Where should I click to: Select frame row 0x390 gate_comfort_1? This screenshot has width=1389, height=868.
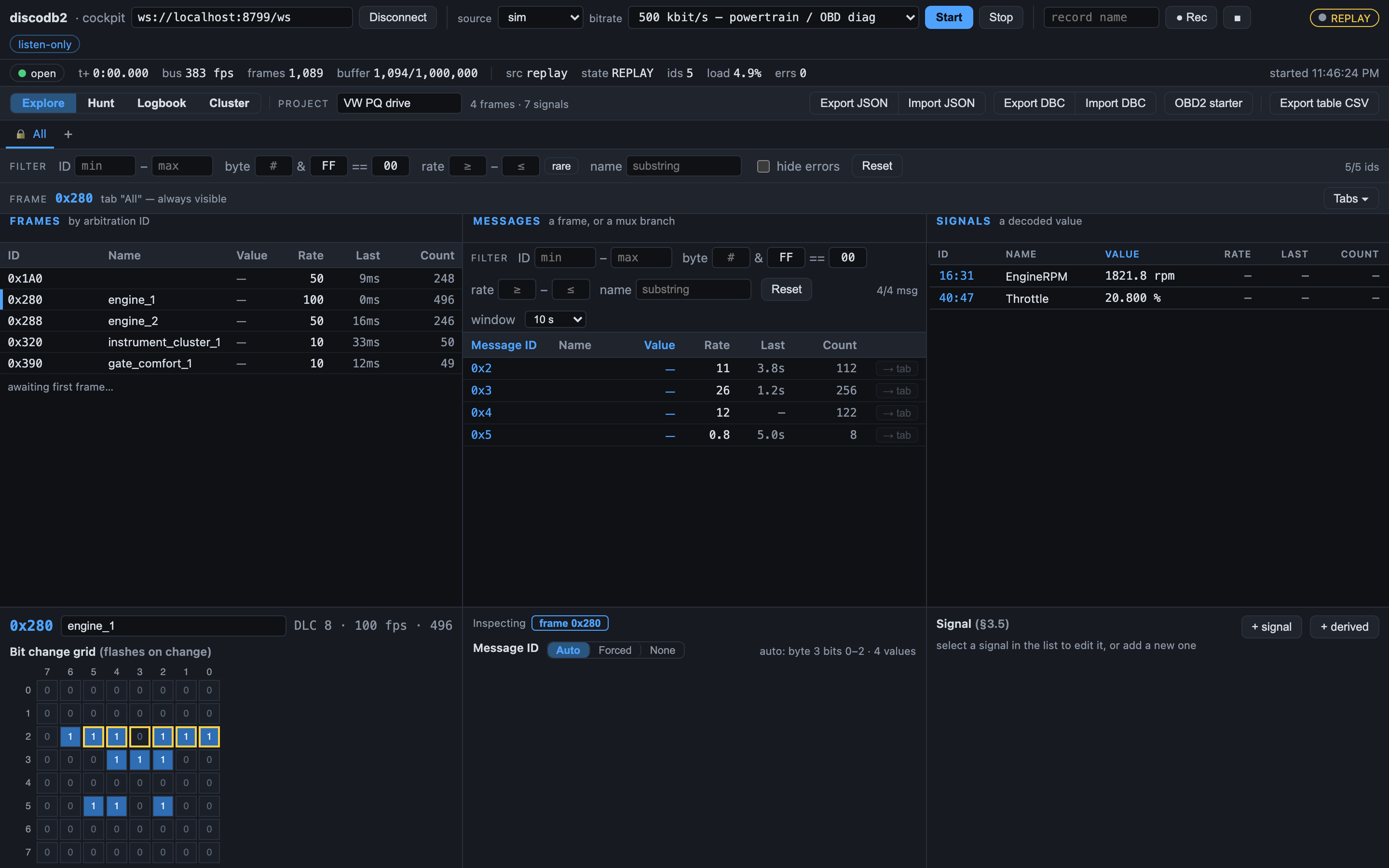click(x=231, y=364)
